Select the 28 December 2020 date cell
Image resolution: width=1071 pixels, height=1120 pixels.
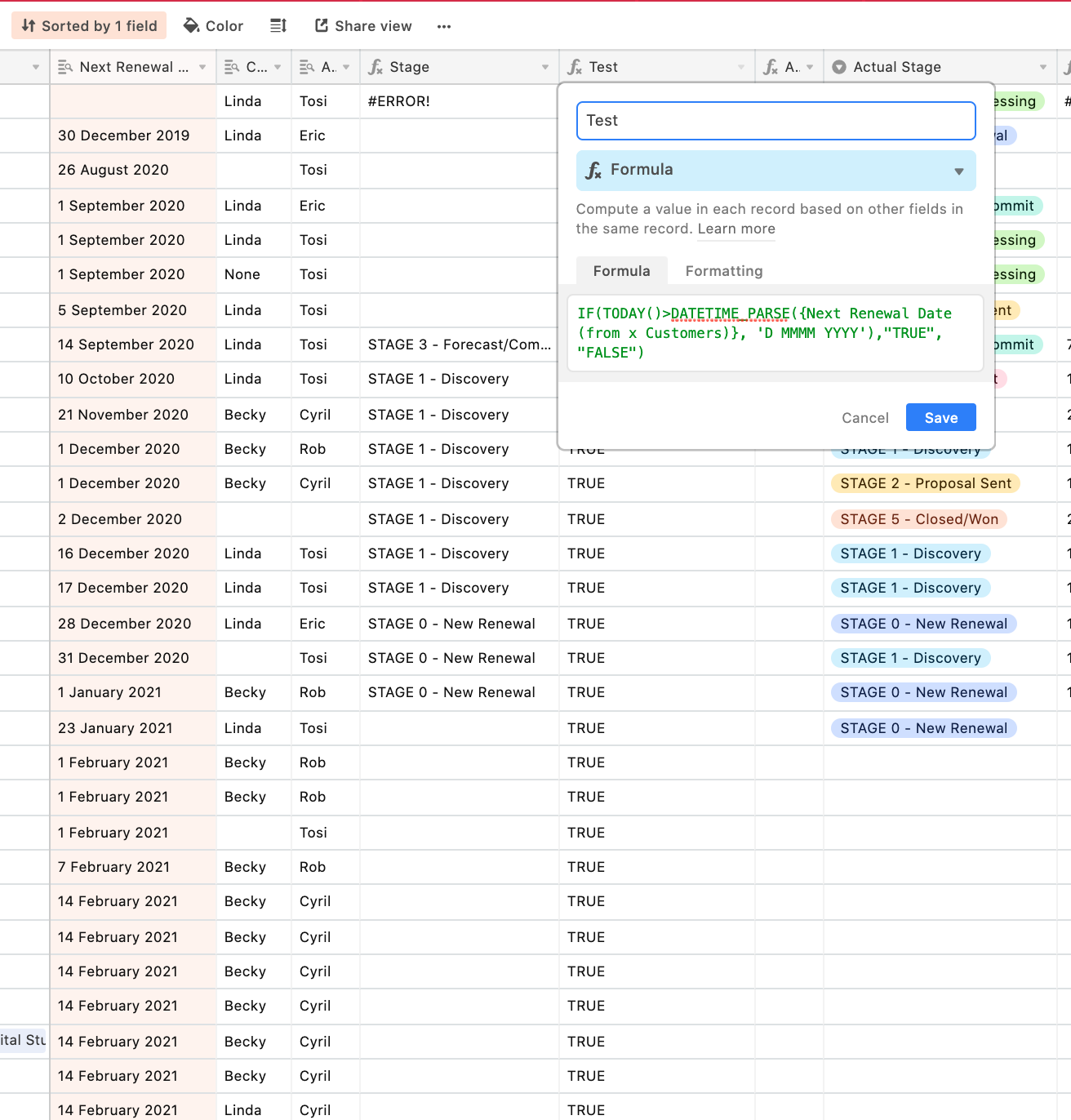133,624
